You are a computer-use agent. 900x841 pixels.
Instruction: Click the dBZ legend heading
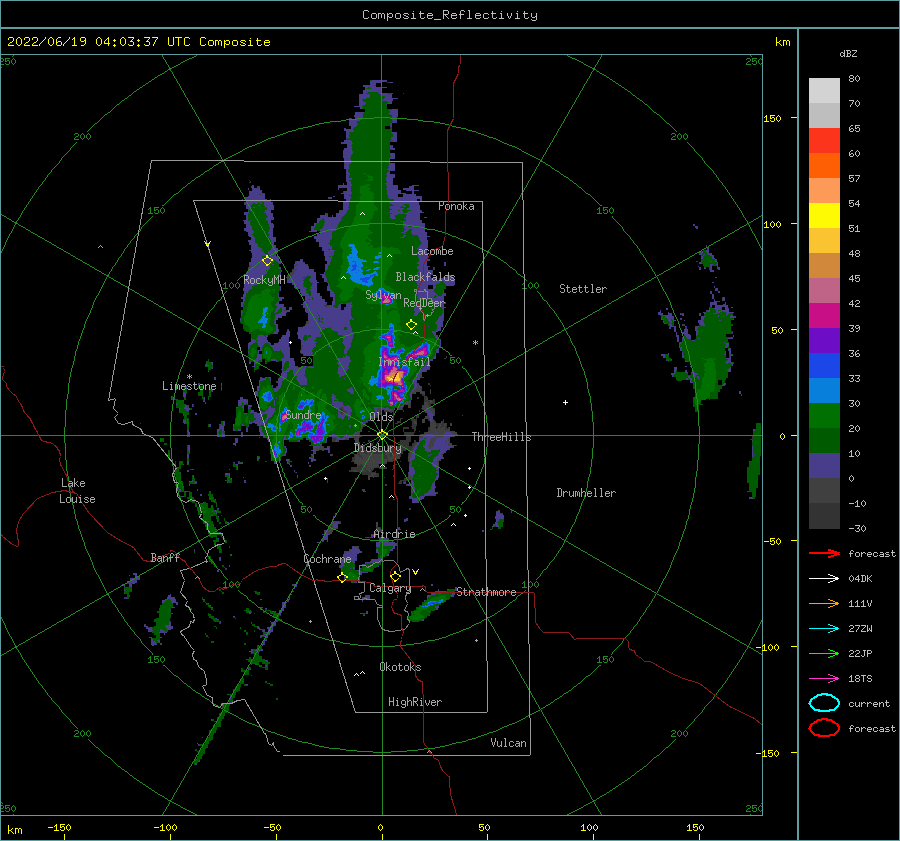click(848, 53)
